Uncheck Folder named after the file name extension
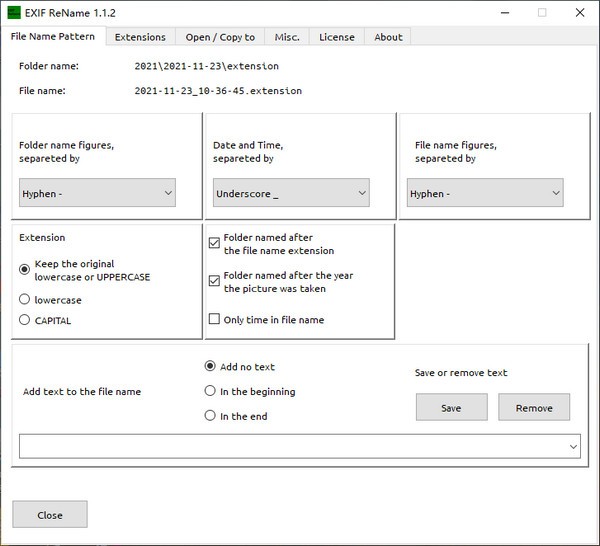The image size is (600, 546). coord(214,243)
